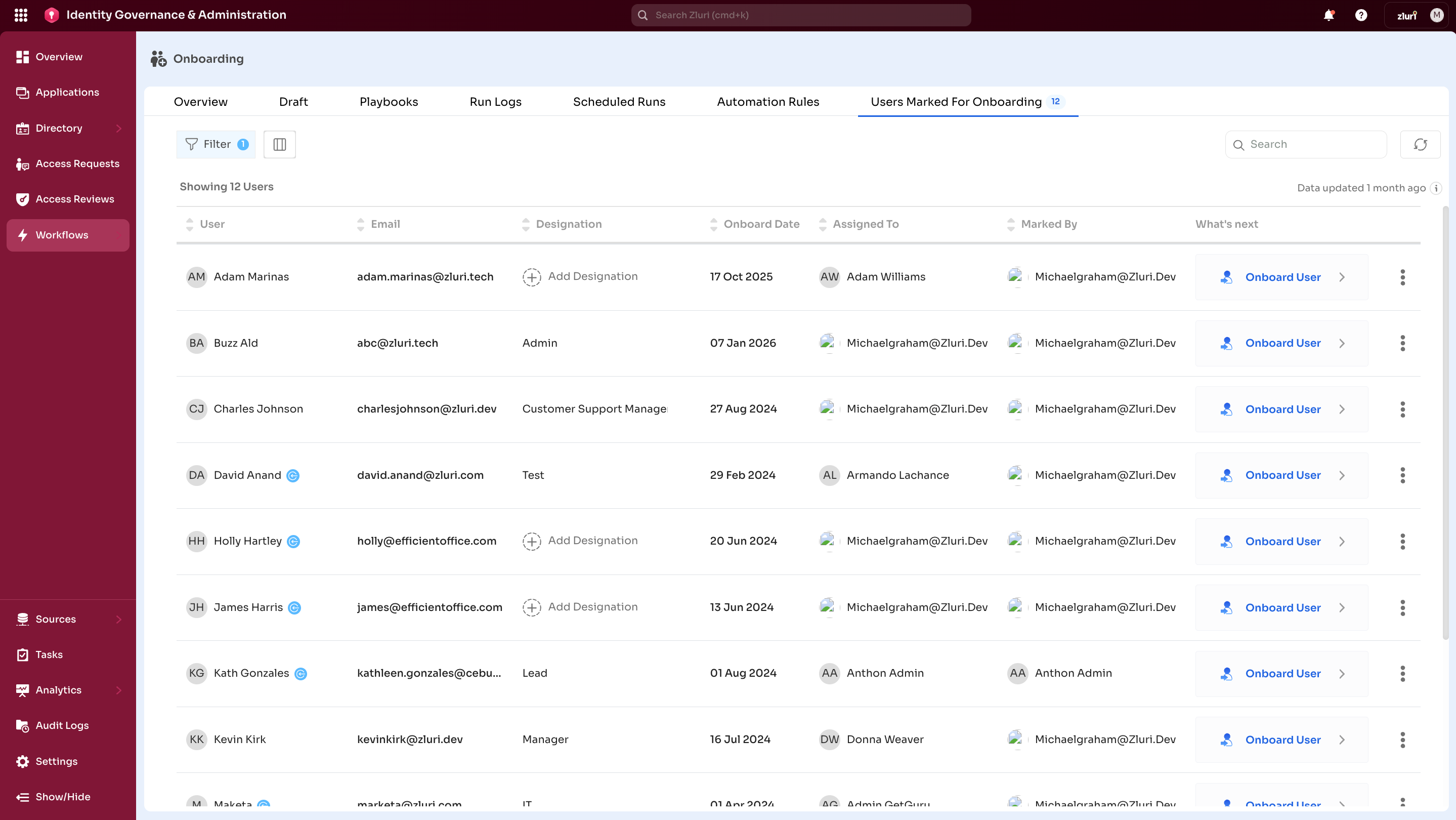Expand the Directory sidebar submenu

pos(119,129)
